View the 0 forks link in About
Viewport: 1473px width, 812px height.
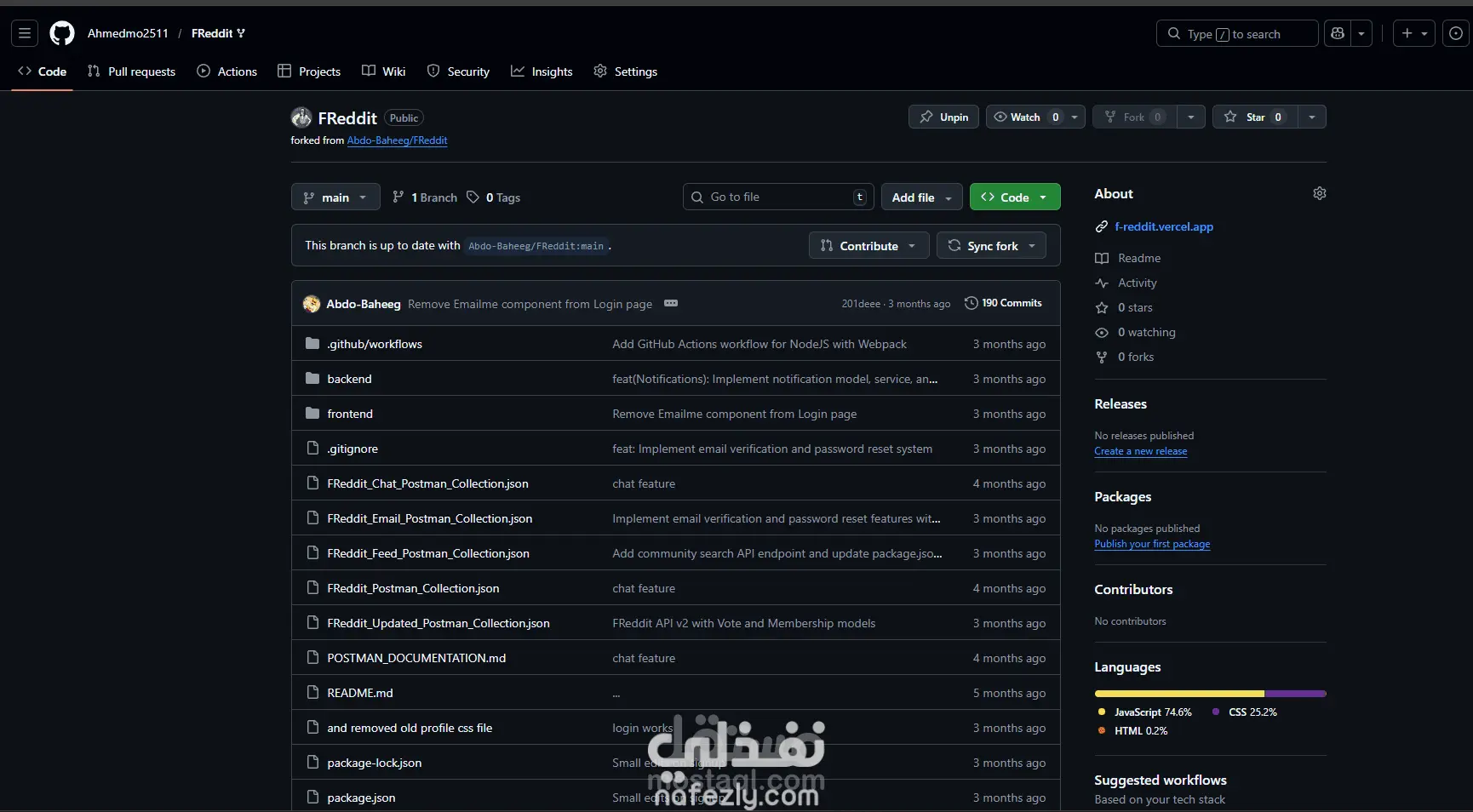[1135, 357]
